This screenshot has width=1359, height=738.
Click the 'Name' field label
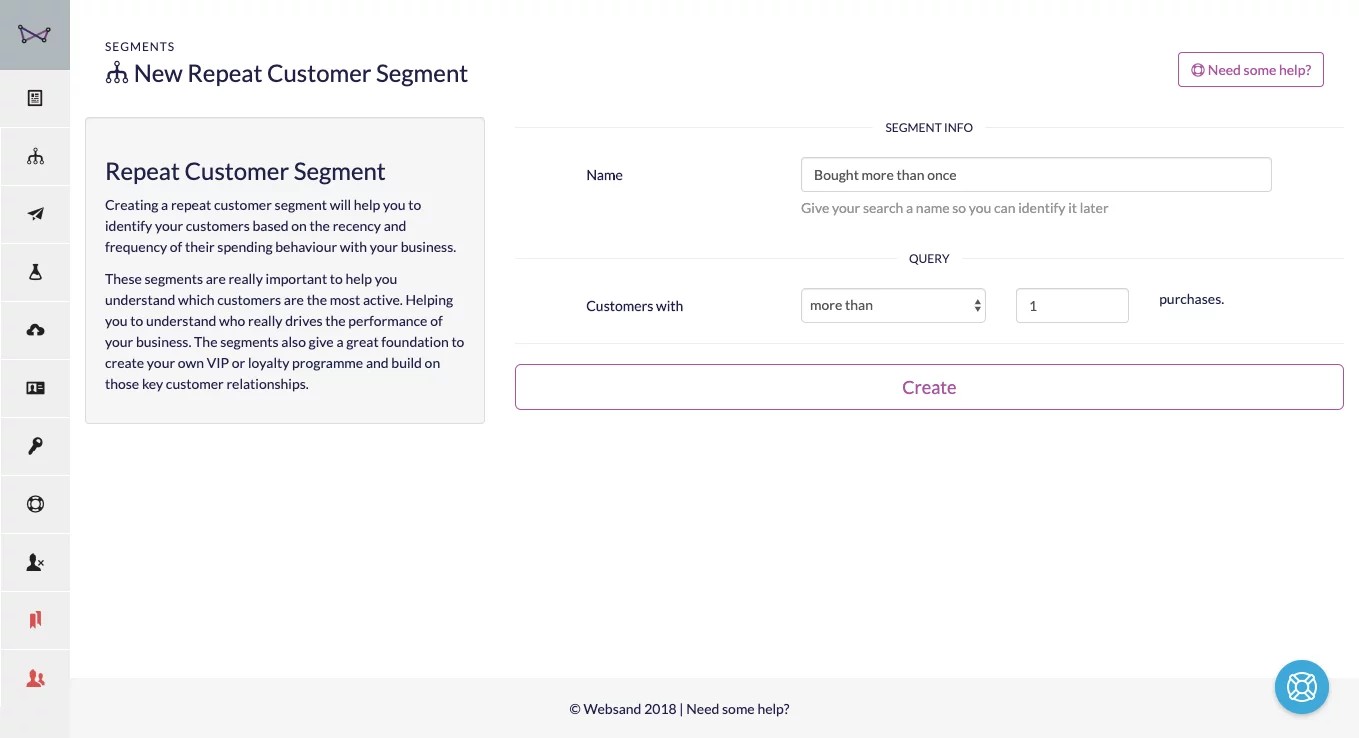pyautogui.click(x=604, y=175)
